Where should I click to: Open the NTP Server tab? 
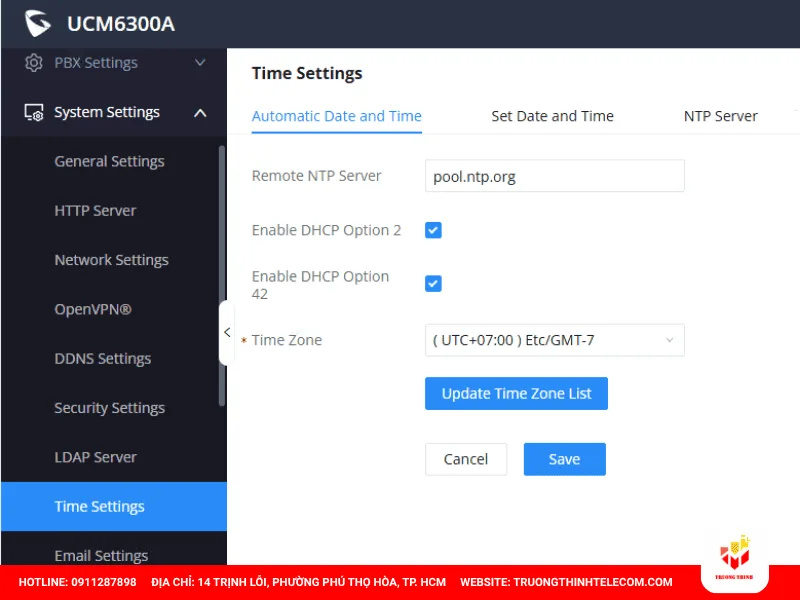coord(720,116)
